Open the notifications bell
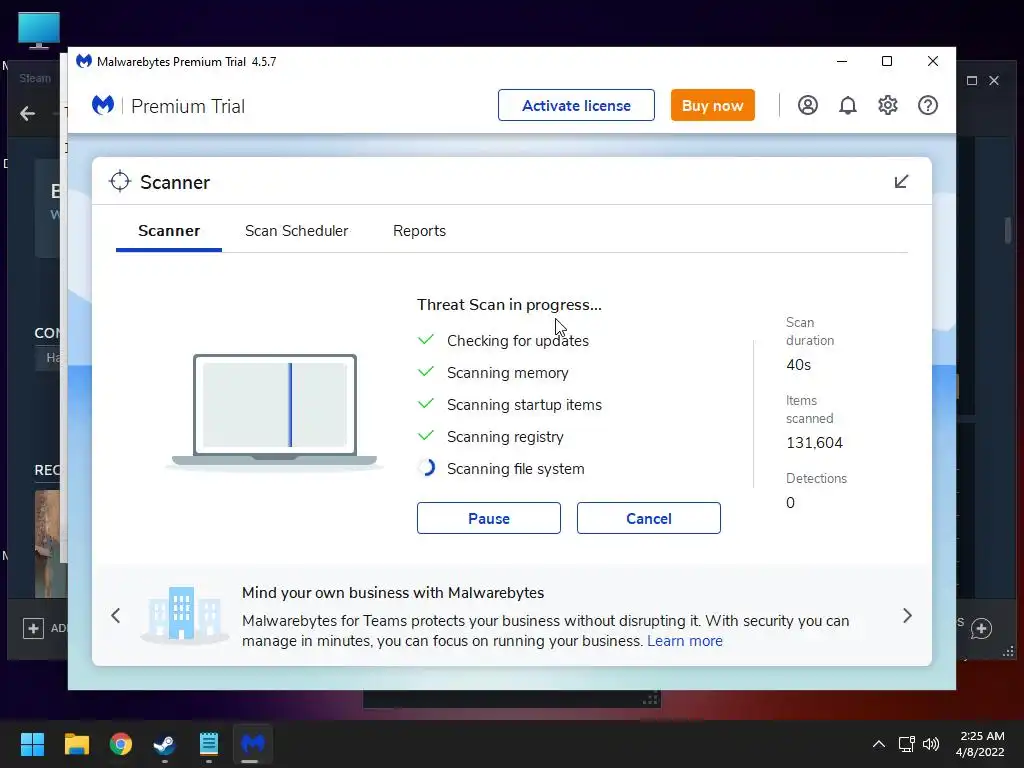This screenshot has height=768, width=1024. 848,105
